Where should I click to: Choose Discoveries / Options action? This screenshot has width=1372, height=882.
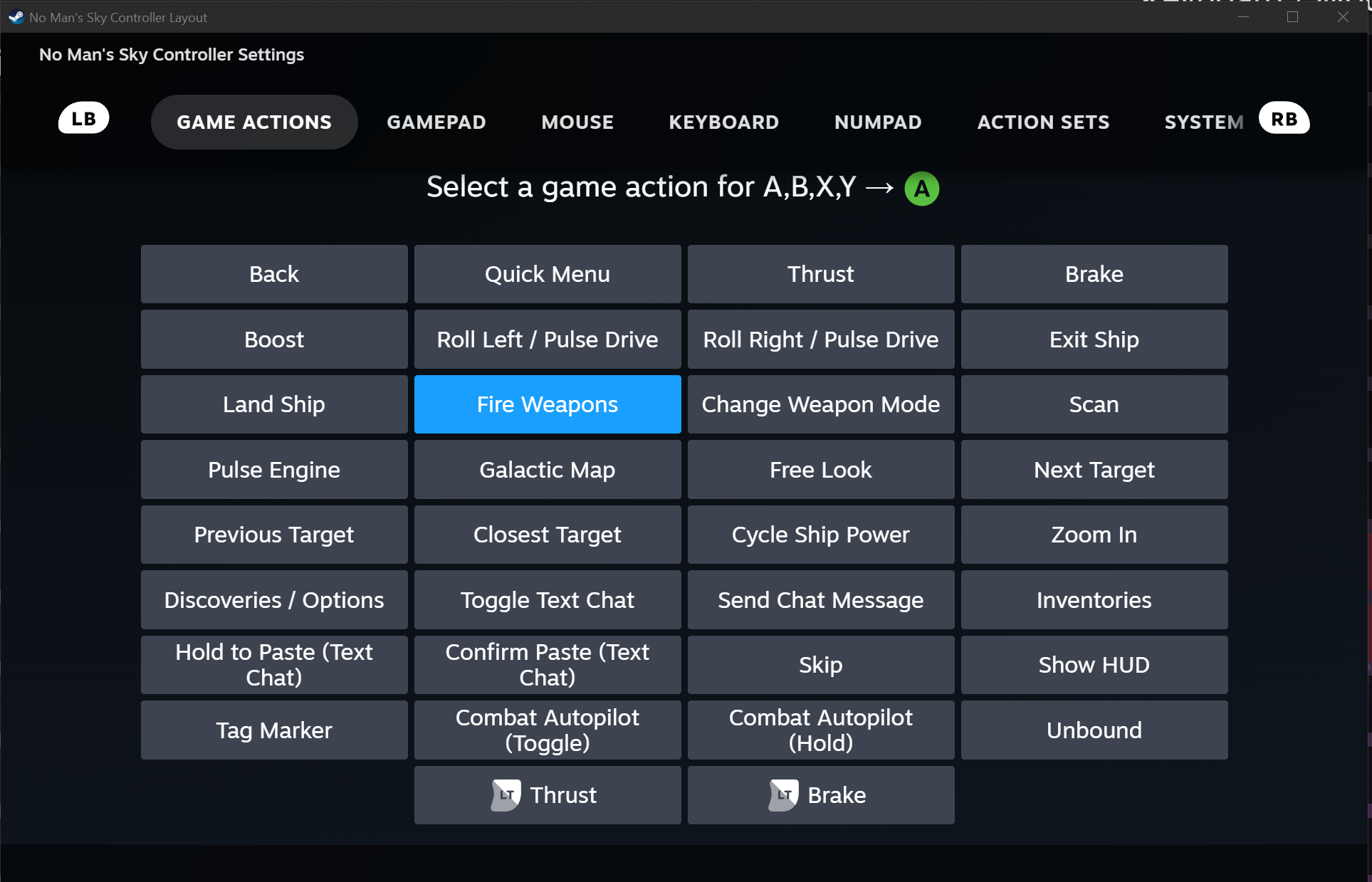click(x=273, y=600)
